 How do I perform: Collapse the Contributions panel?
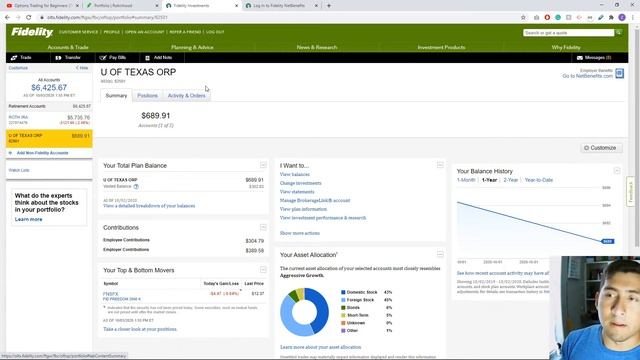click(x=263, y=227)
